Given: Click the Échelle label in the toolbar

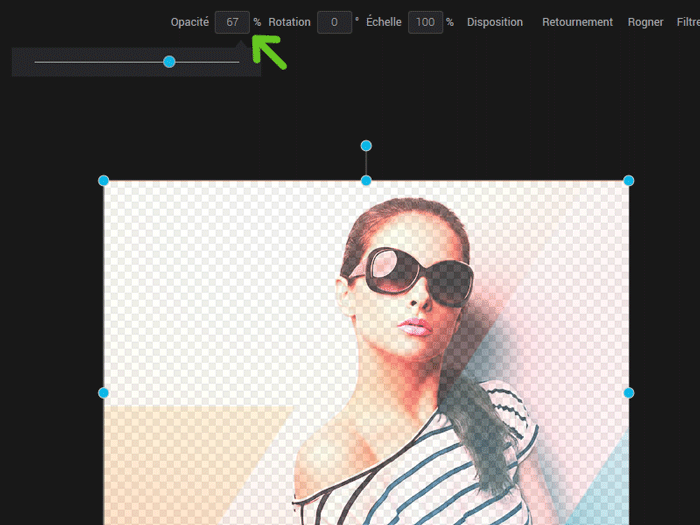Looking at the screenshot, I should [x=384, y=22].
